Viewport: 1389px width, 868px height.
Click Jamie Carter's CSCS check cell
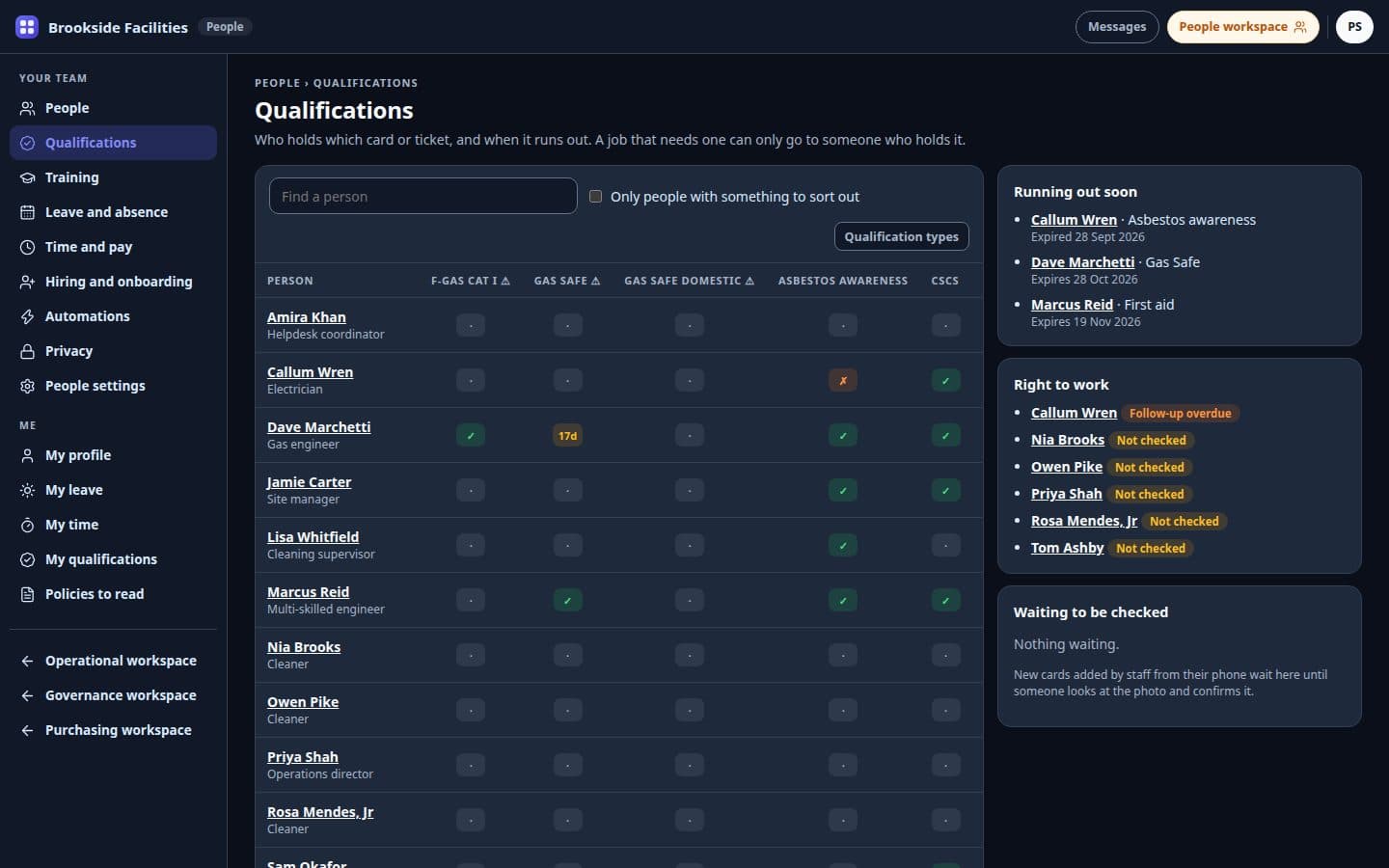945,491
